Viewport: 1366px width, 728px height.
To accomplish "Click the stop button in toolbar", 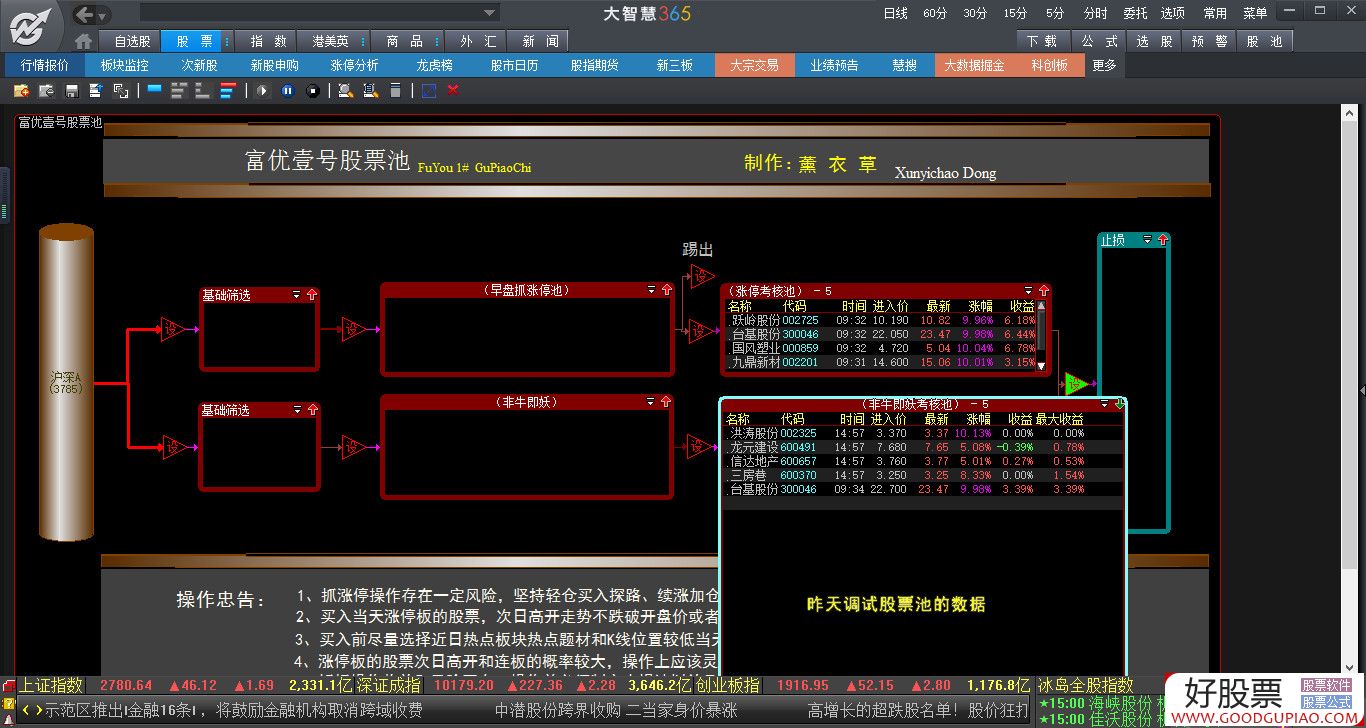I will click(x=313, y=91).
